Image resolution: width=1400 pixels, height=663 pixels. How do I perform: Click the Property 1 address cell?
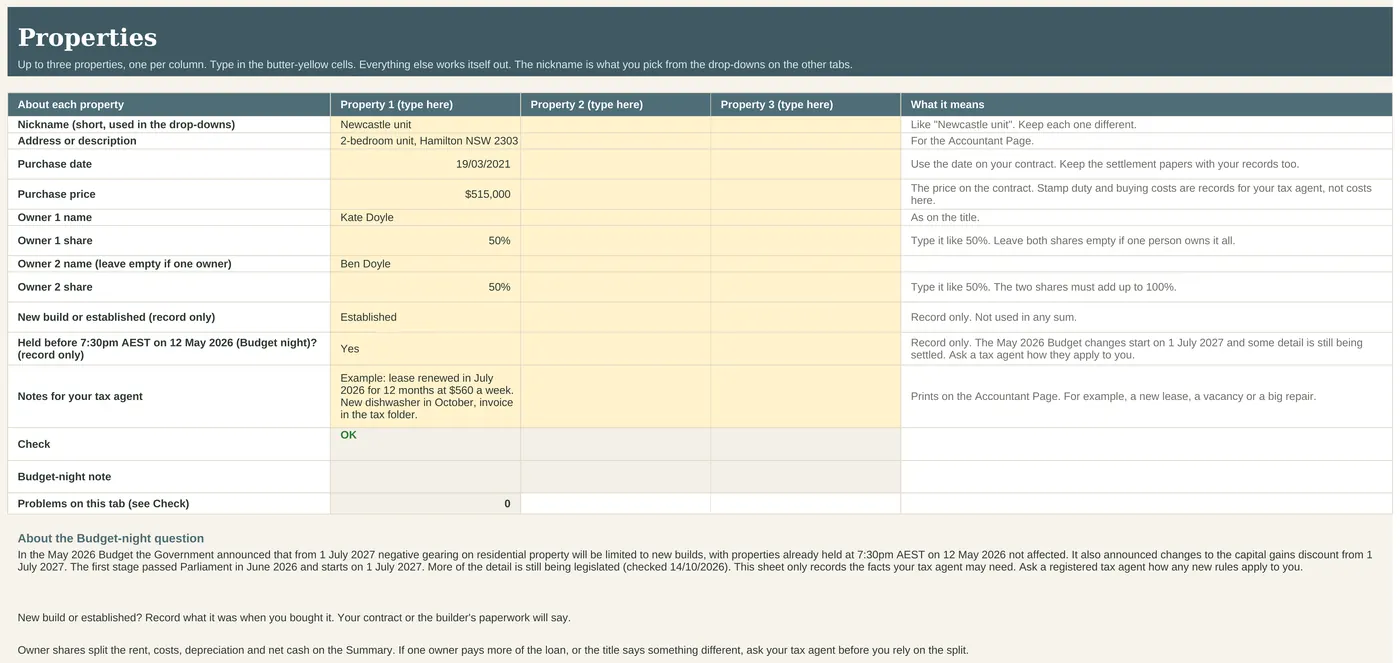(425, 141)
